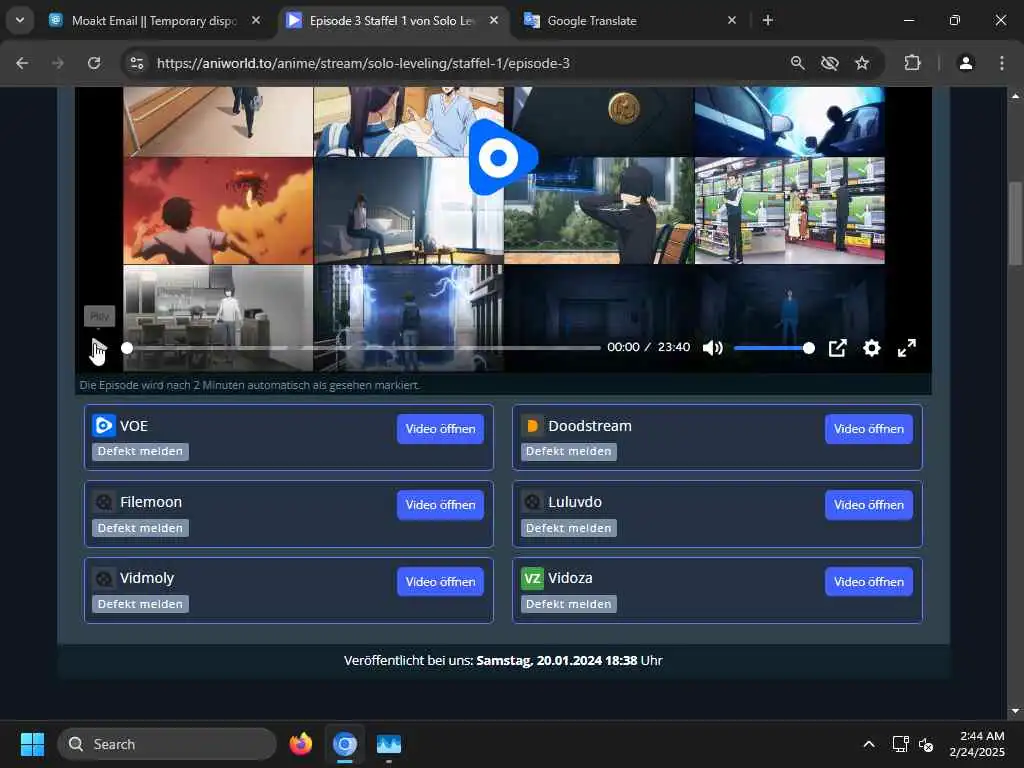Close the Moakt Email tab
1024x768 pixels.
pos(256,20)
